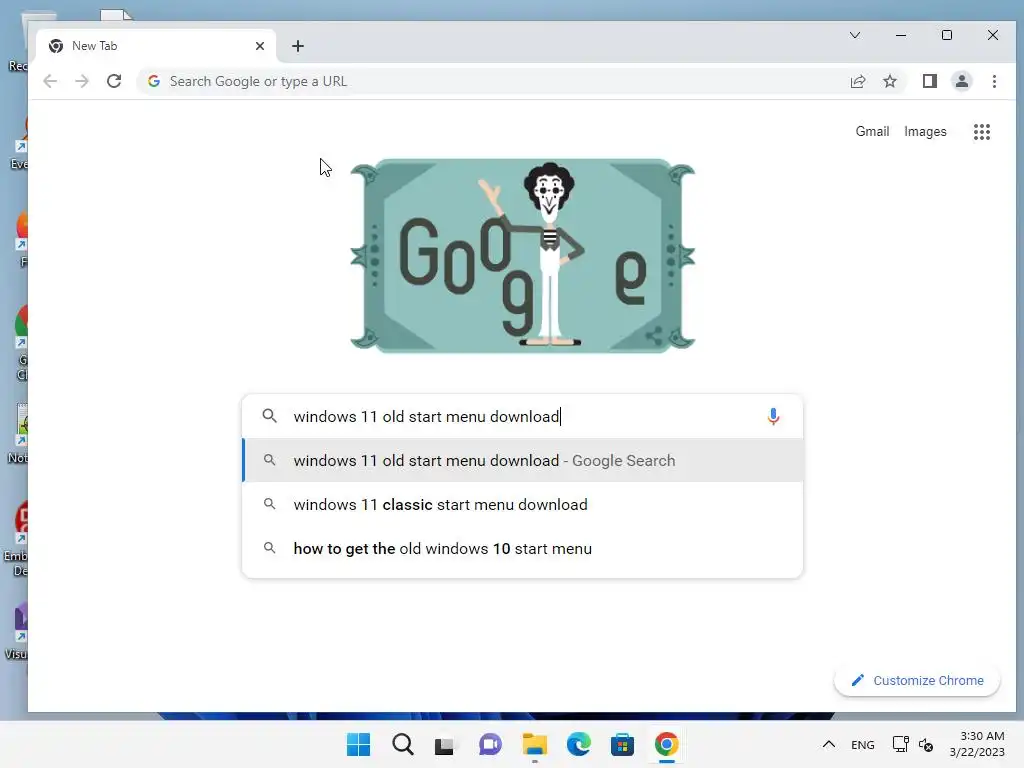Reload the page with refresh icon
1024x768 pixels.
click(x=114, y=81)
